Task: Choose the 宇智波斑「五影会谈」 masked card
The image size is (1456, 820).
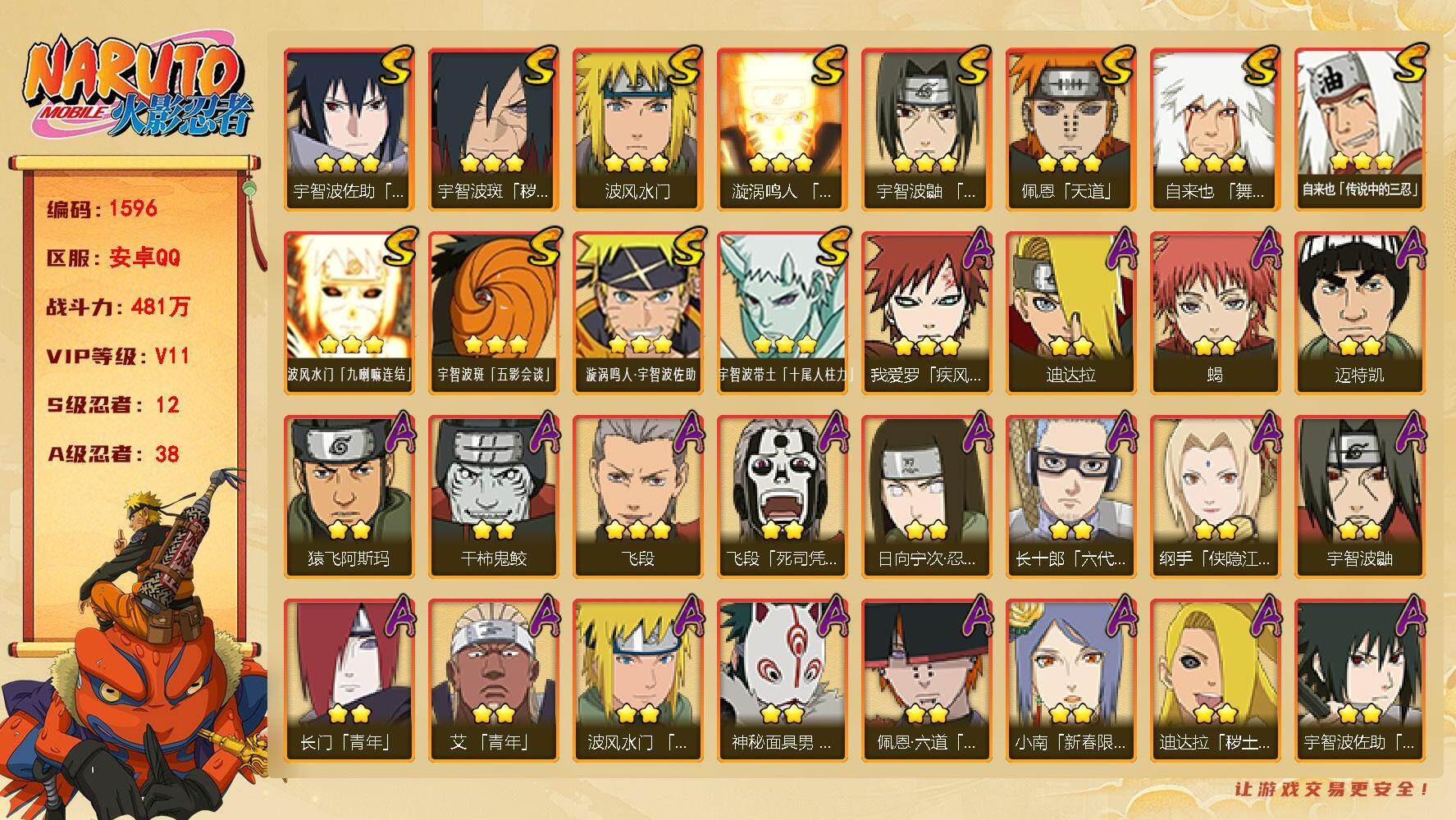Action: [493, 312]
